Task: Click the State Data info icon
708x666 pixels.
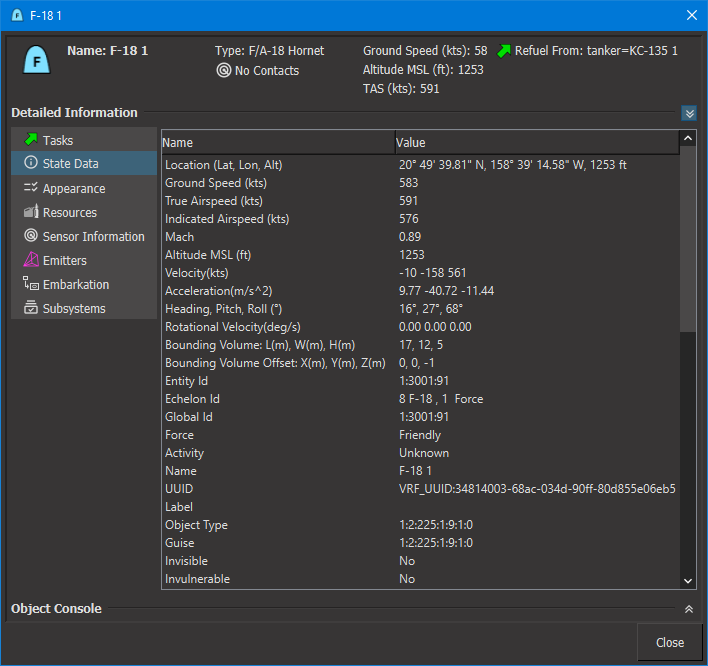Action: click(x=31, y=163)
